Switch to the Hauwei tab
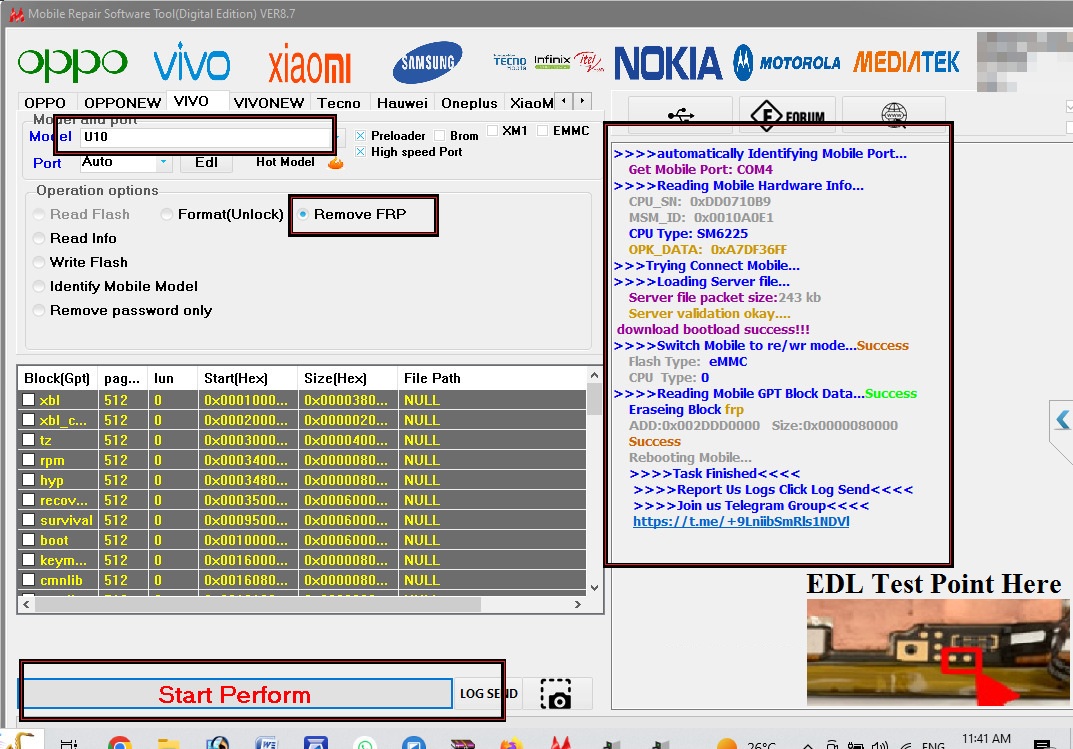This screenshot has width=1073, height=749. click(x=402, y=103)
